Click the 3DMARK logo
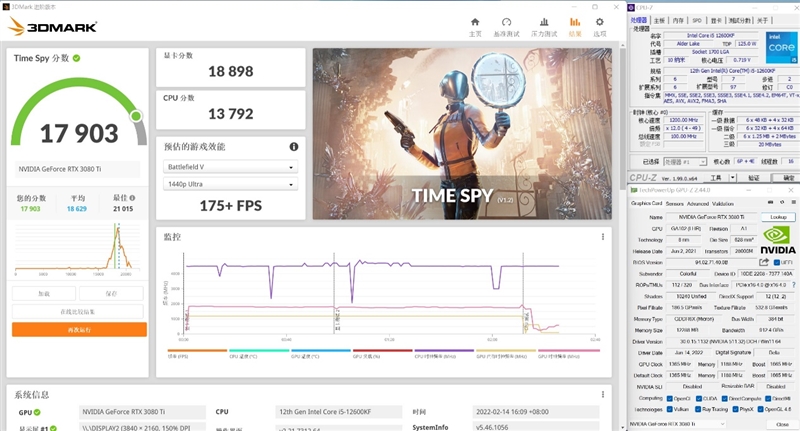The height and width of the screenshot is (431, 800). (53, 27)
